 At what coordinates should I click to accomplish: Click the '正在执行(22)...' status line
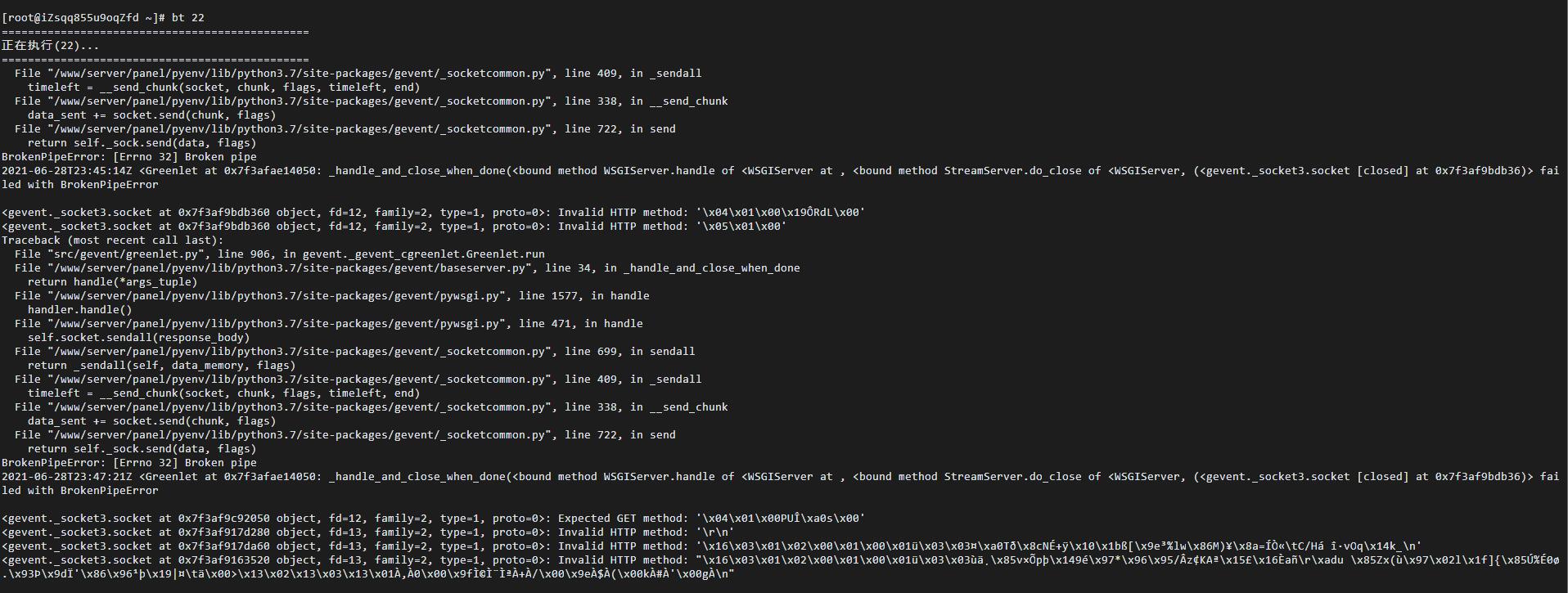(50, 46)
